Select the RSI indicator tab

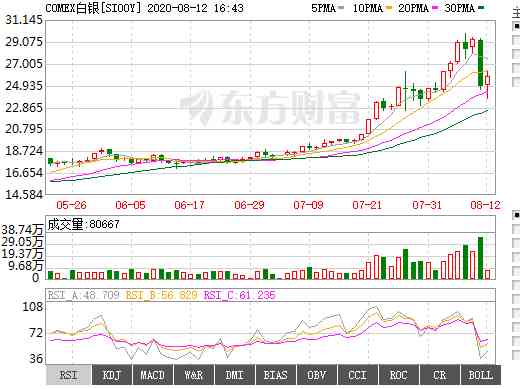point(69,375)
